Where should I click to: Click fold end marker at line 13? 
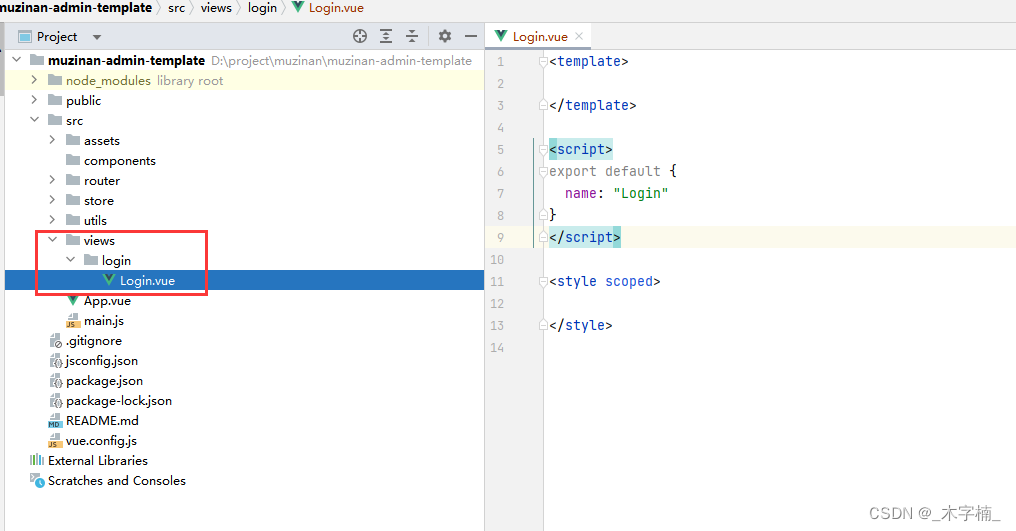point(543,325)
